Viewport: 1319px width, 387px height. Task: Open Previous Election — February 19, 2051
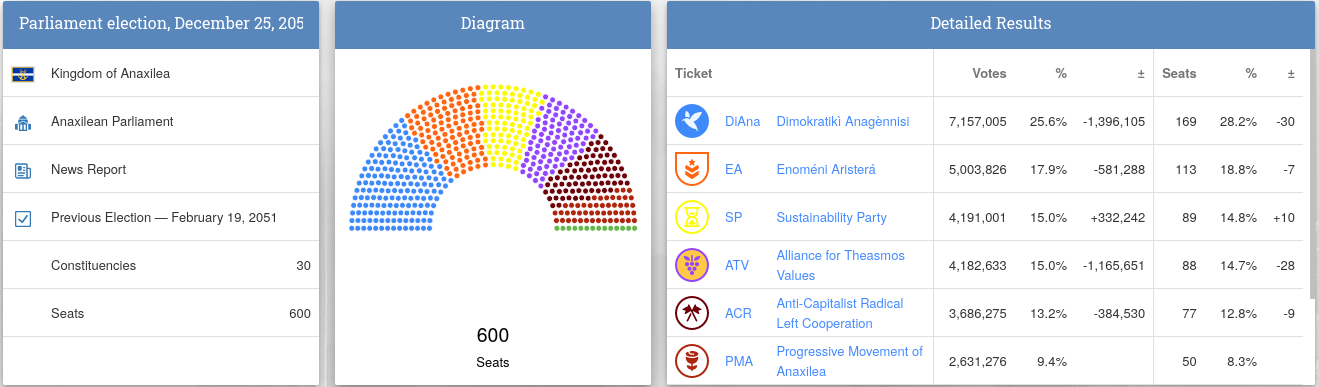pos(164,217)
